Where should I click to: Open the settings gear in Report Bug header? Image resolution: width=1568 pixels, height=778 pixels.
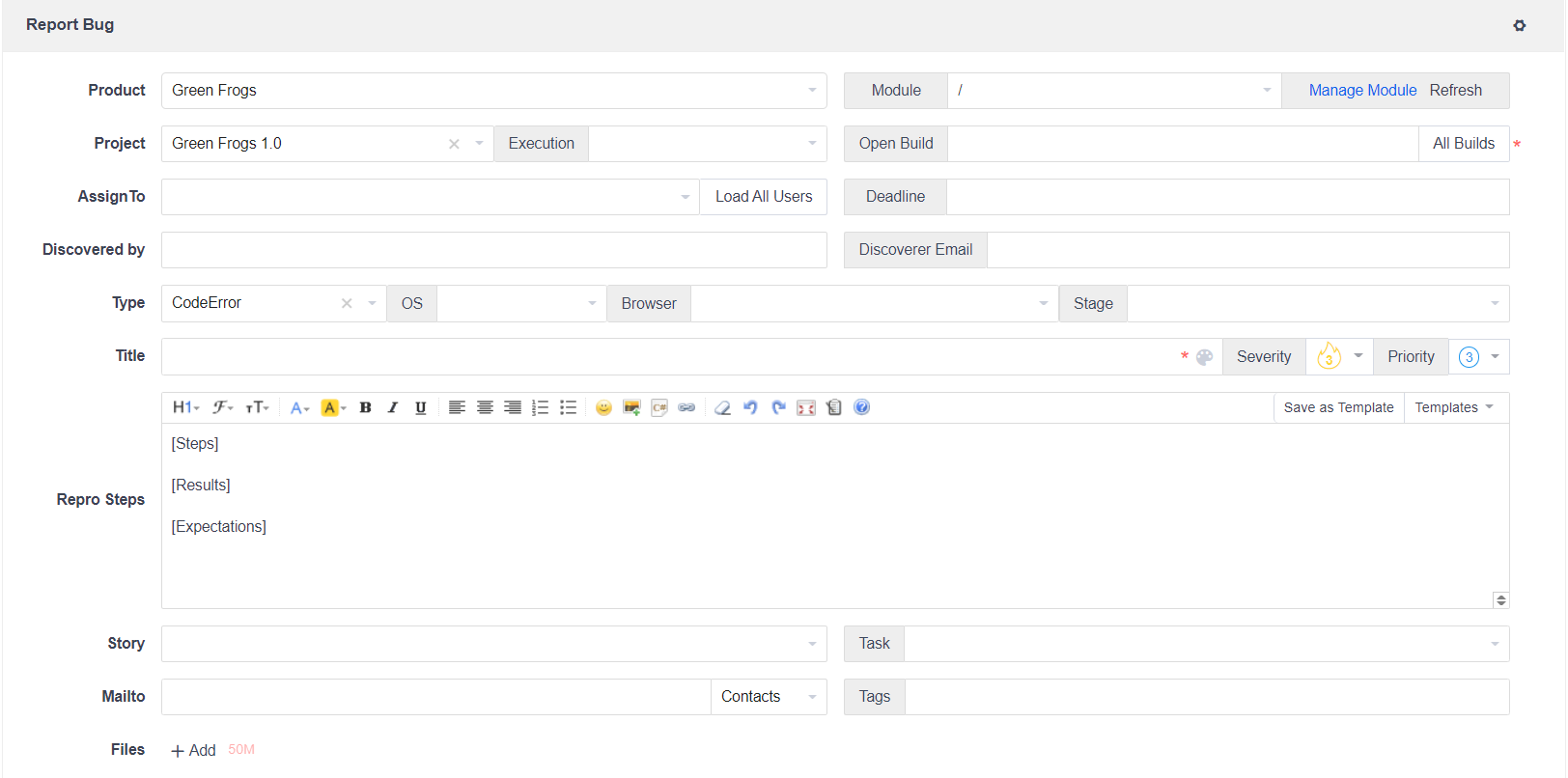click(1519, 25)
